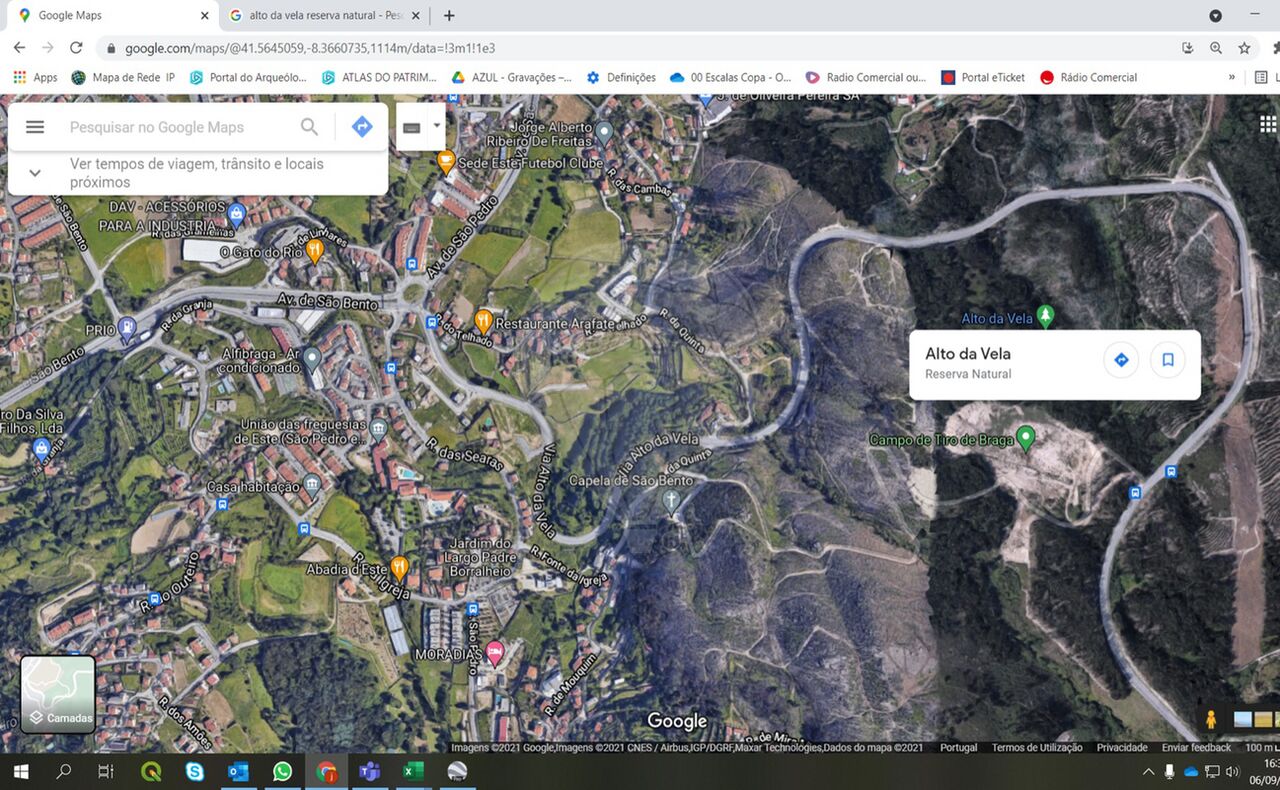Open the keyboard input tools dropdown arrow

click(436, 126)
